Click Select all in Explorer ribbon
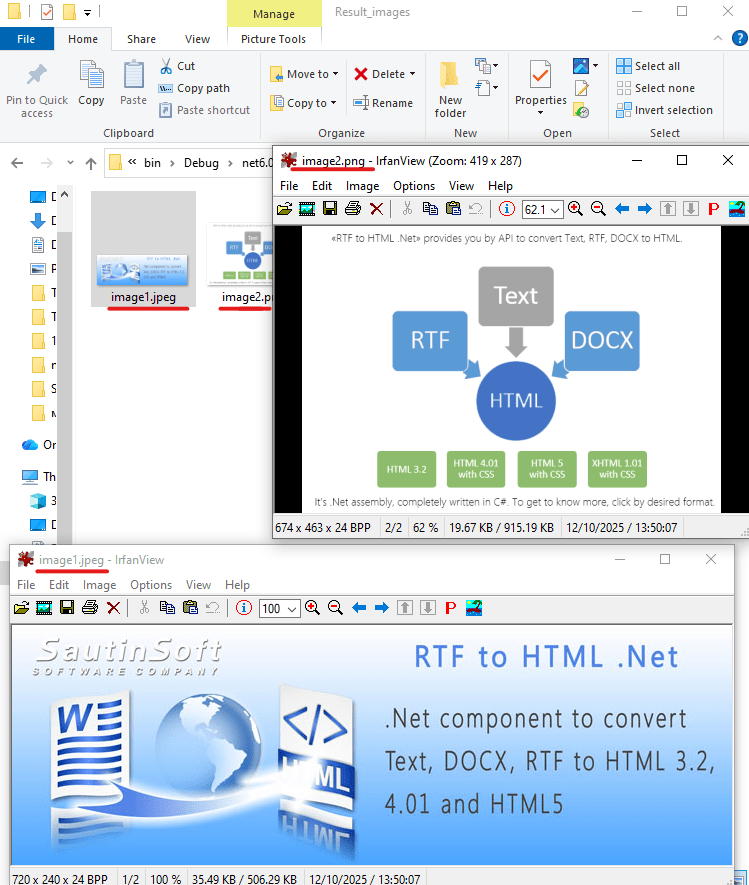749x885 pixels. point(648,66)
